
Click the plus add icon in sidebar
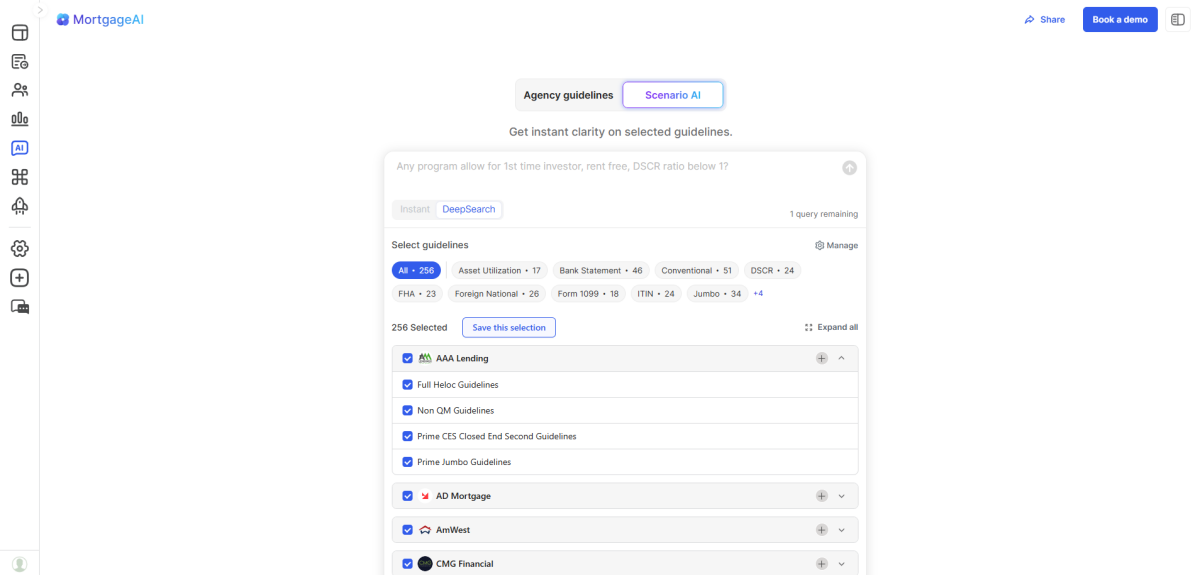coord(19,278)
